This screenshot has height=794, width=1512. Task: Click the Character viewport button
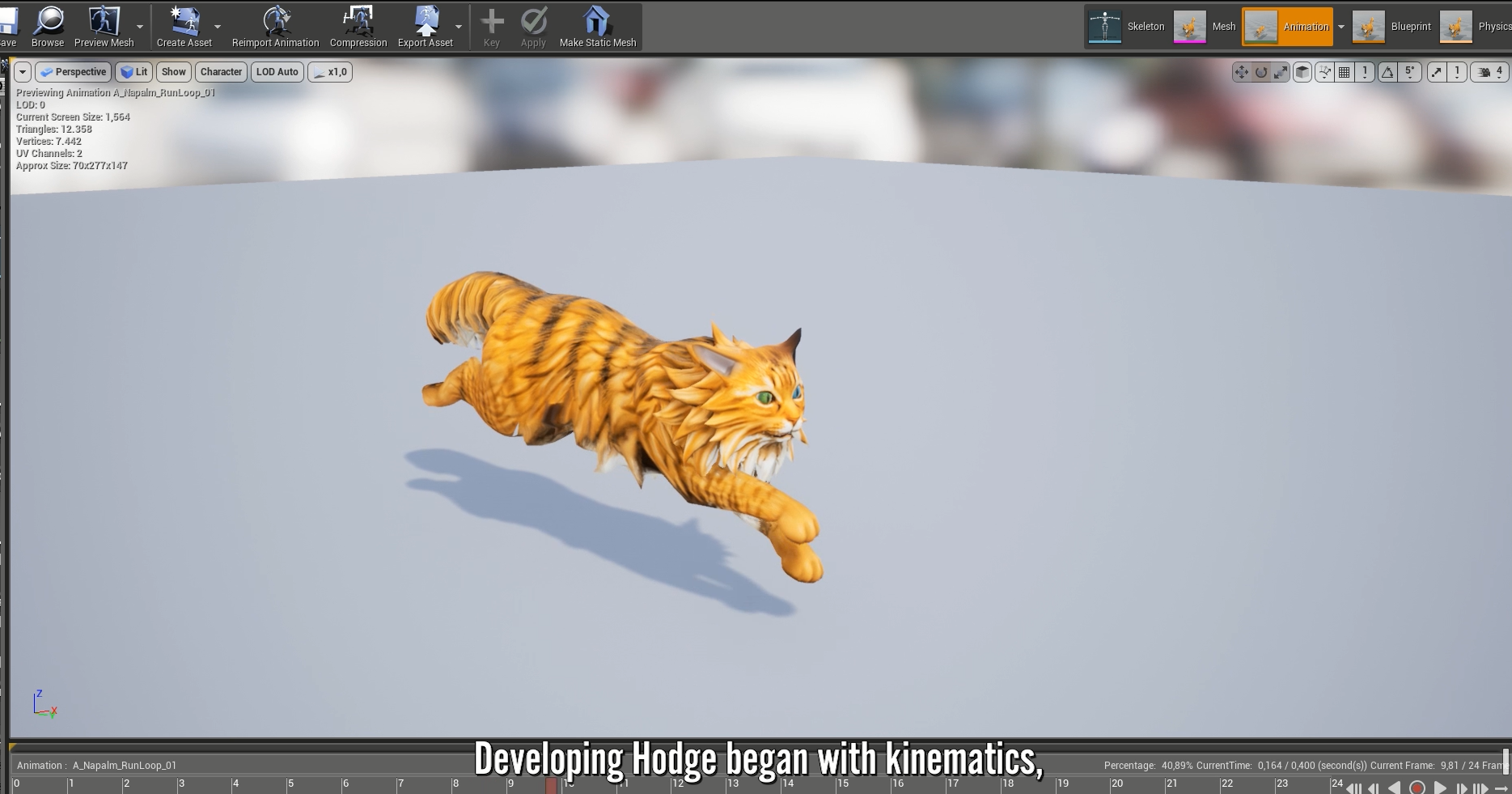221,72
